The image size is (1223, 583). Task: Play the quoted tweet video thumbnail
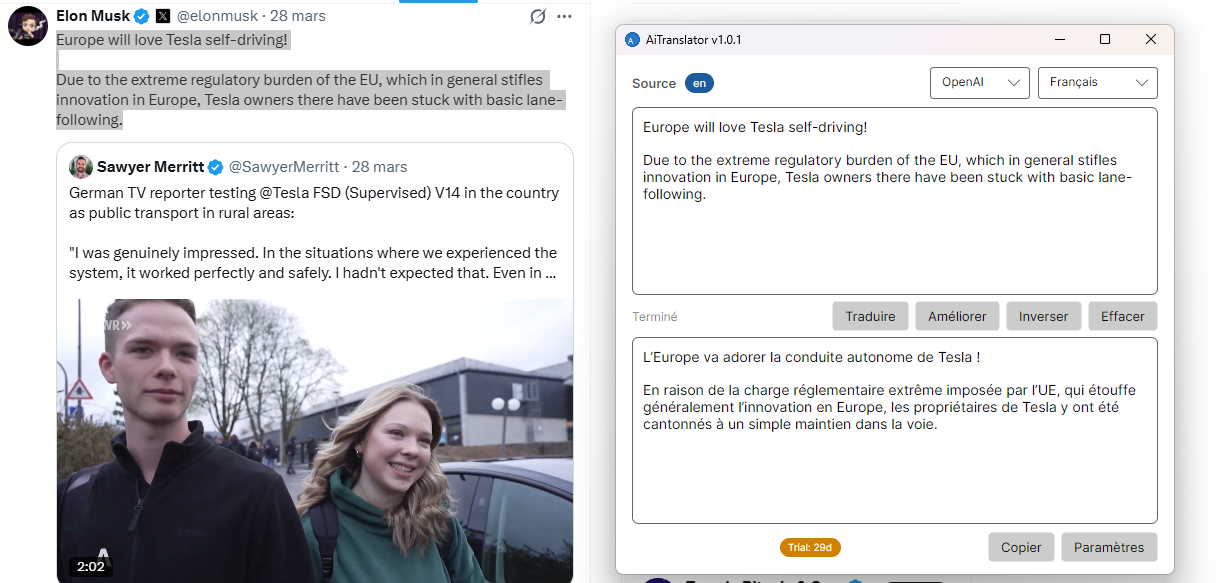pos(314,440)
